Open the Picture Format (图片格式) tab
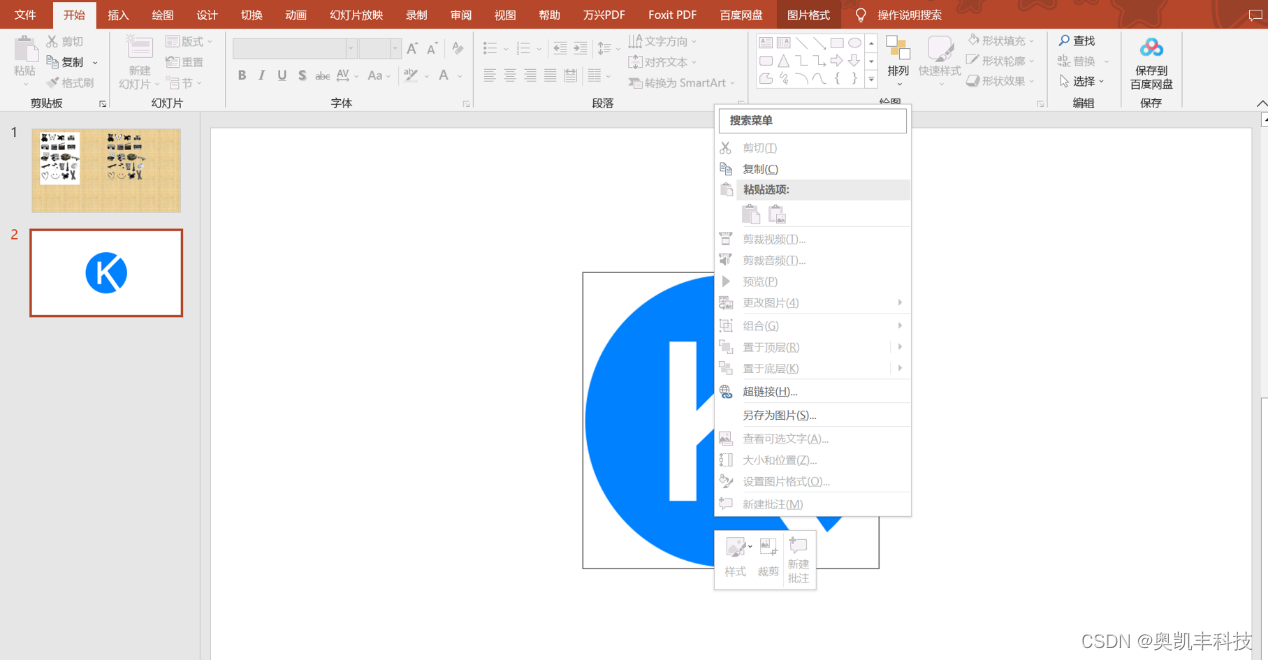The height and width of the screenshot is (660, 1268). tap(808, 15)
